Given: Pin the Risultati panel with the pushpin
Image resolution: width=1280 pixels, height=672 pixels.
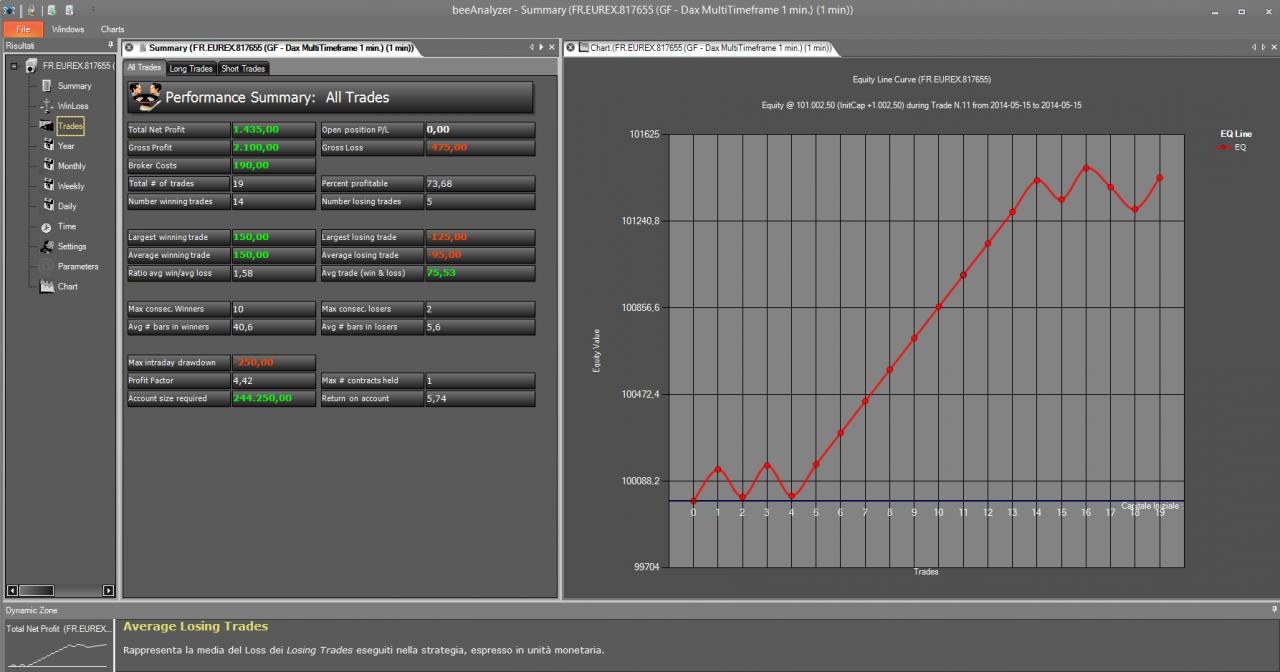Looking at the screenshot, I should [x=111, y=45].
